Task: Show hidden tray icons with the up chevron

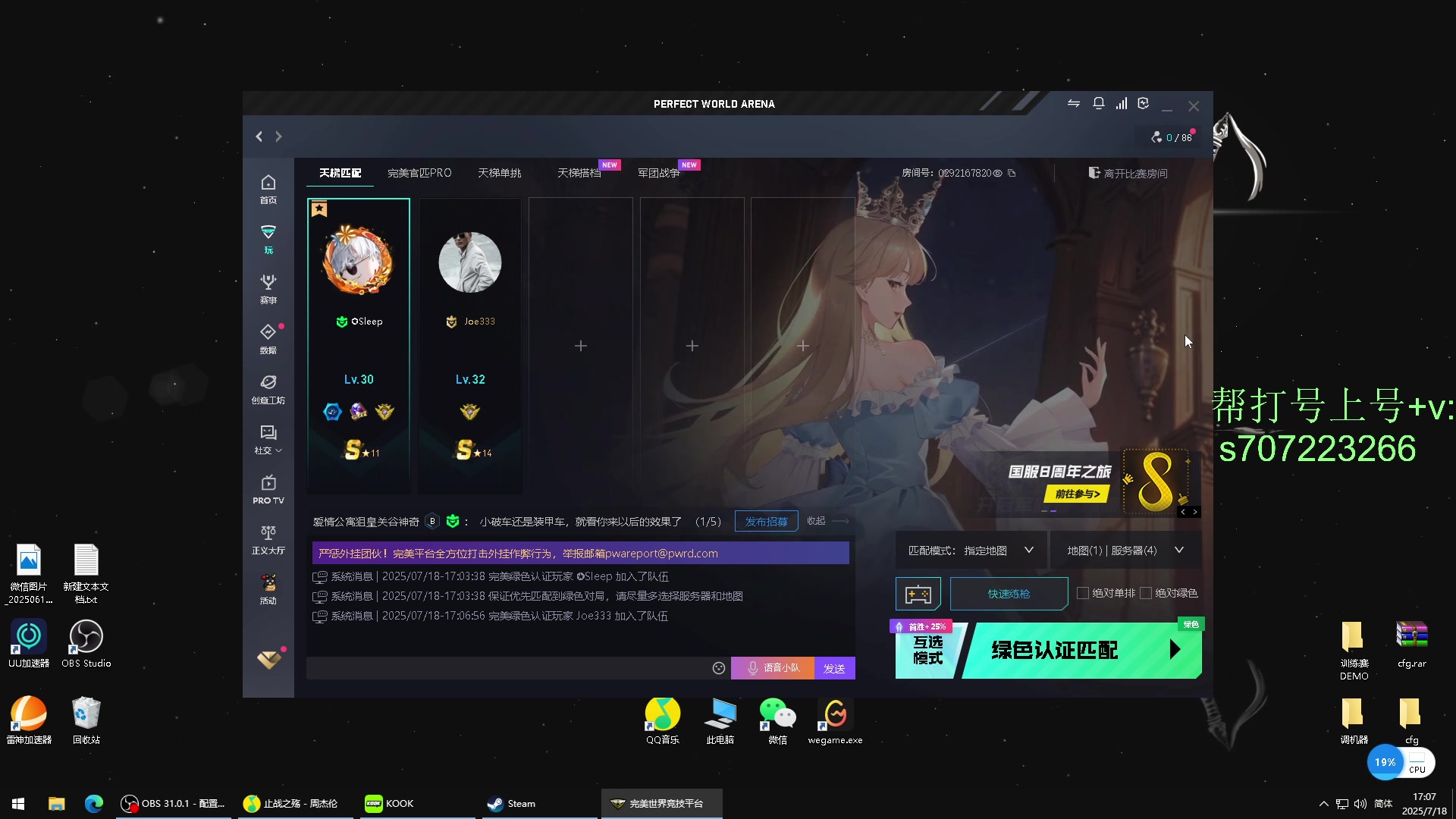Action: (x=1324, y=804)
